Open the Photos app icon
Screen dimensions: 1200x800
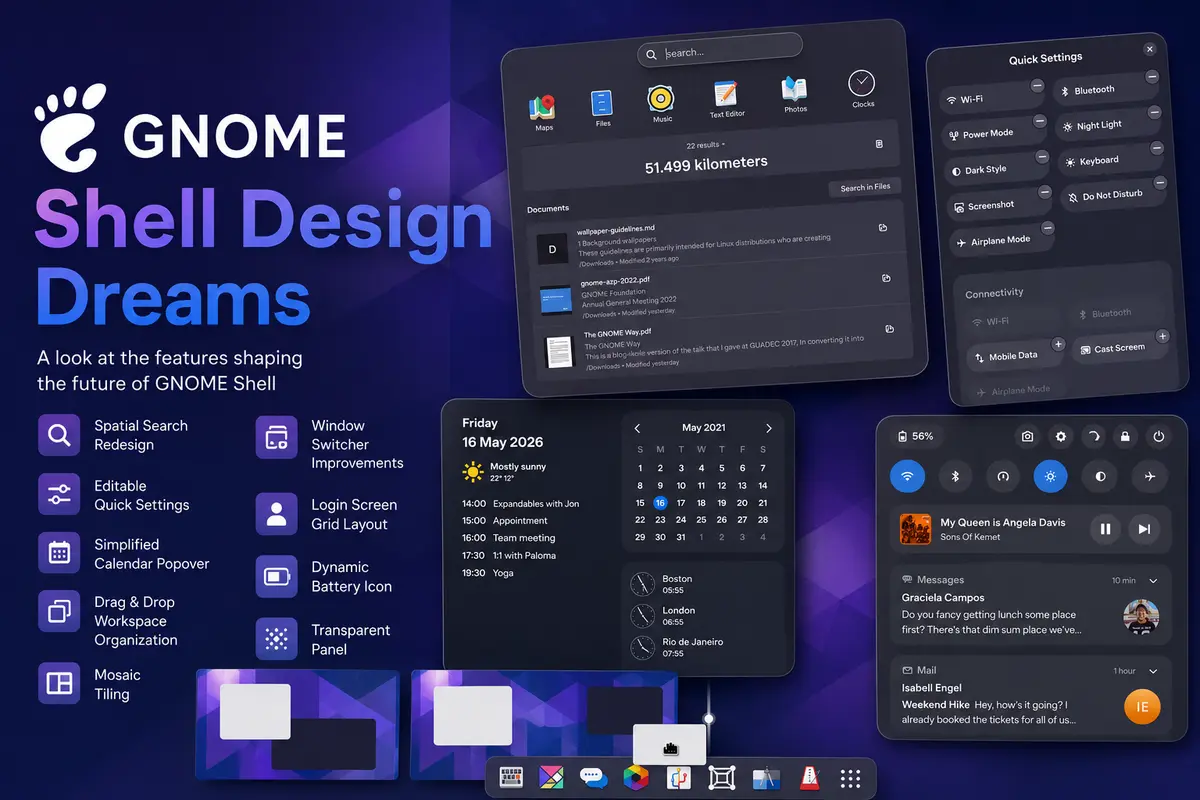[795, 88]
